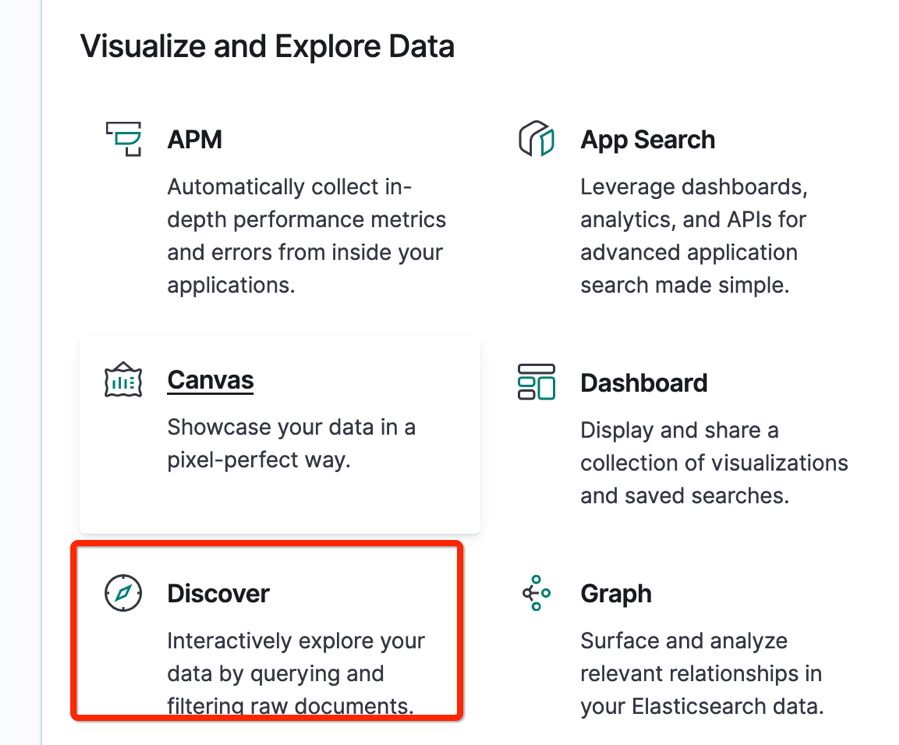The height and width of the screenshot is (745, 899).
Task: Click the APM description about performance metrics
Action: [x=307, y=236]
